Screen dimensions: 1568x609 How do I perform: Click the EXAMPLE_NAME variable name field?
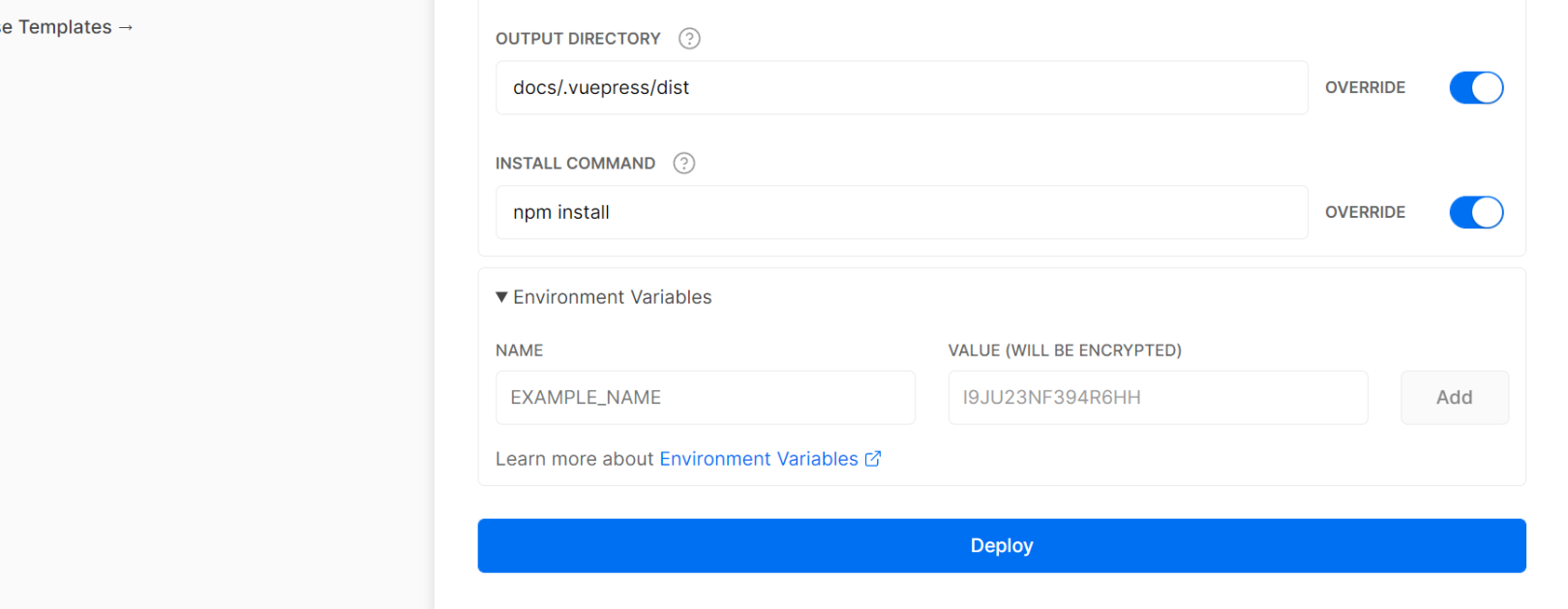705,398
